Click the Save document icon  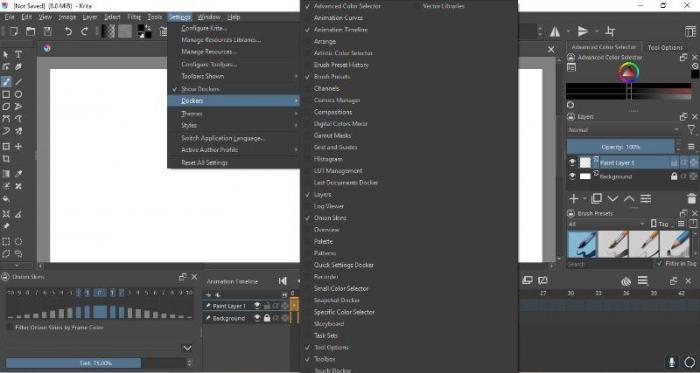pyautogui.click(x=47, y=31)
